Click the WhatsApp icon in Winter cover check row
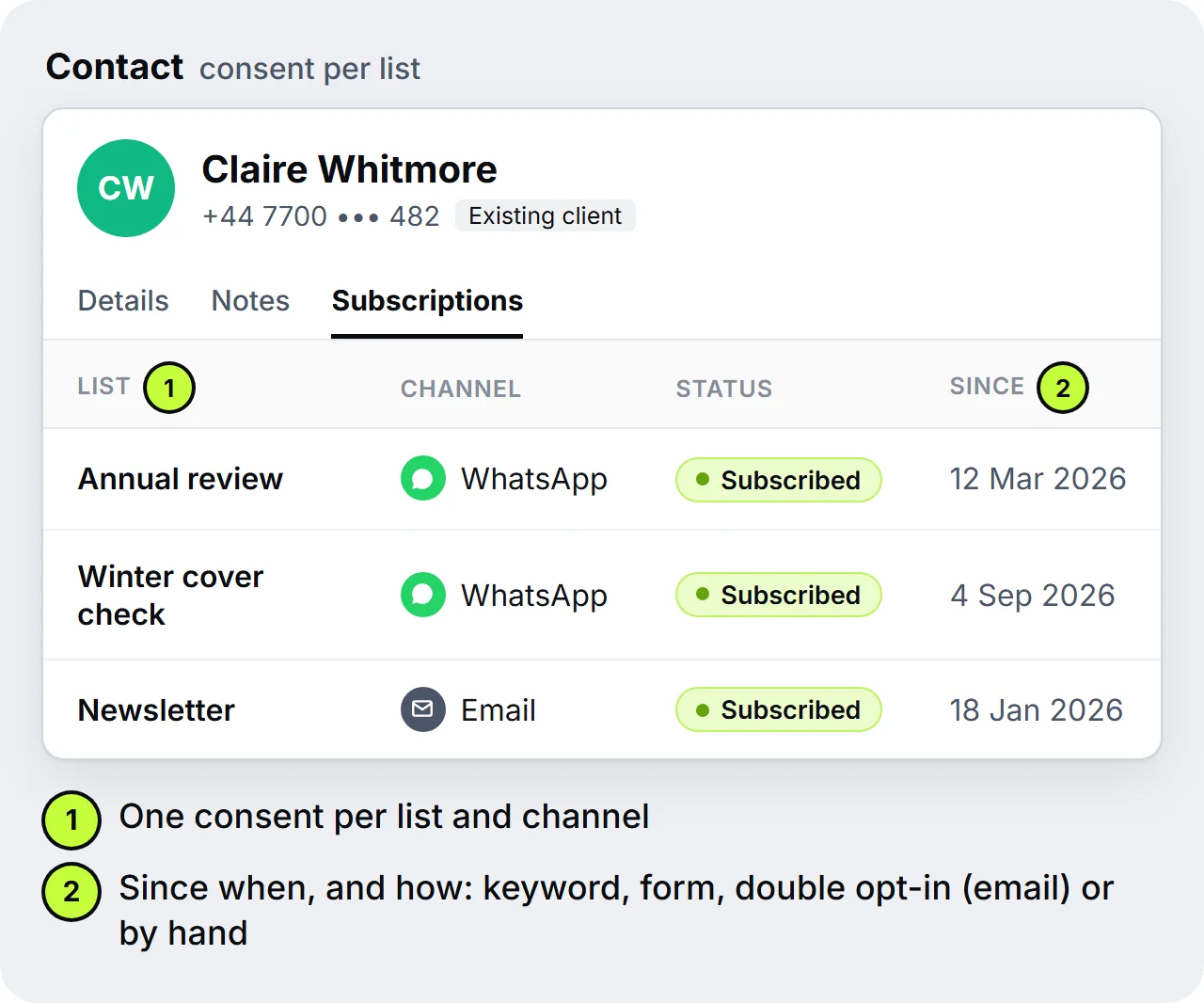 (x=423, y=595)
